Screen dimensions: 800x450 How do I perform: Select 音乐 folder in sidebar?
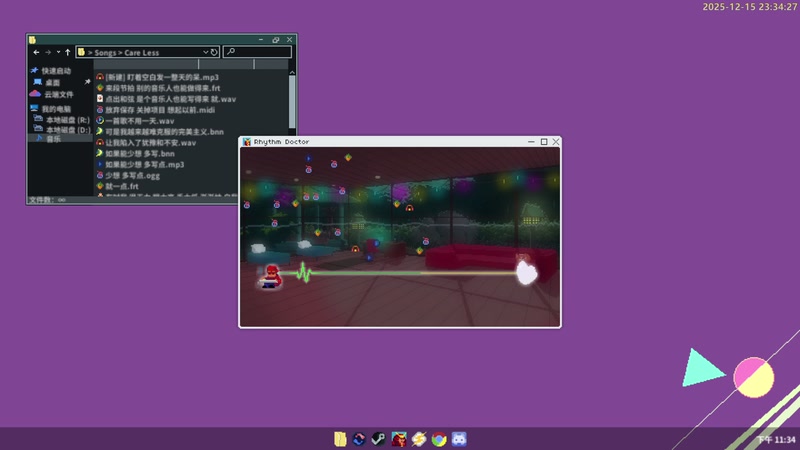click(54, 139)
